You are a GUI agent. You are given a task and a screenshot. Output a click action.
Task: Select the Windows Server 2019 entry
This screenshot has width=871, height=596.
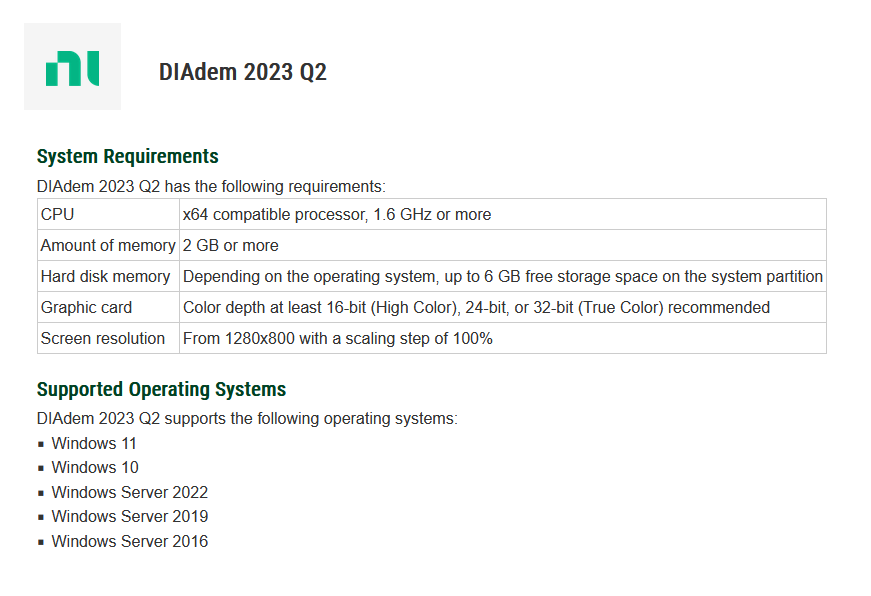(130, 516)
